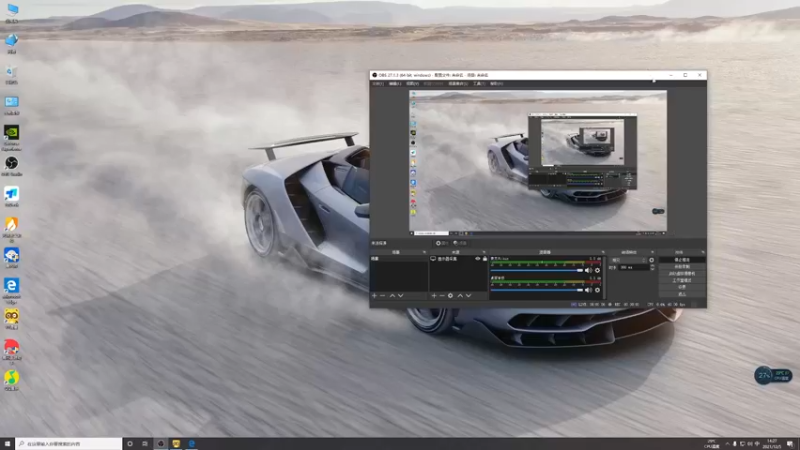Image resolution: width=800 pixels, height=450 pixels.
Task: Open the Windows Start menu
Action: coord(7,444)
